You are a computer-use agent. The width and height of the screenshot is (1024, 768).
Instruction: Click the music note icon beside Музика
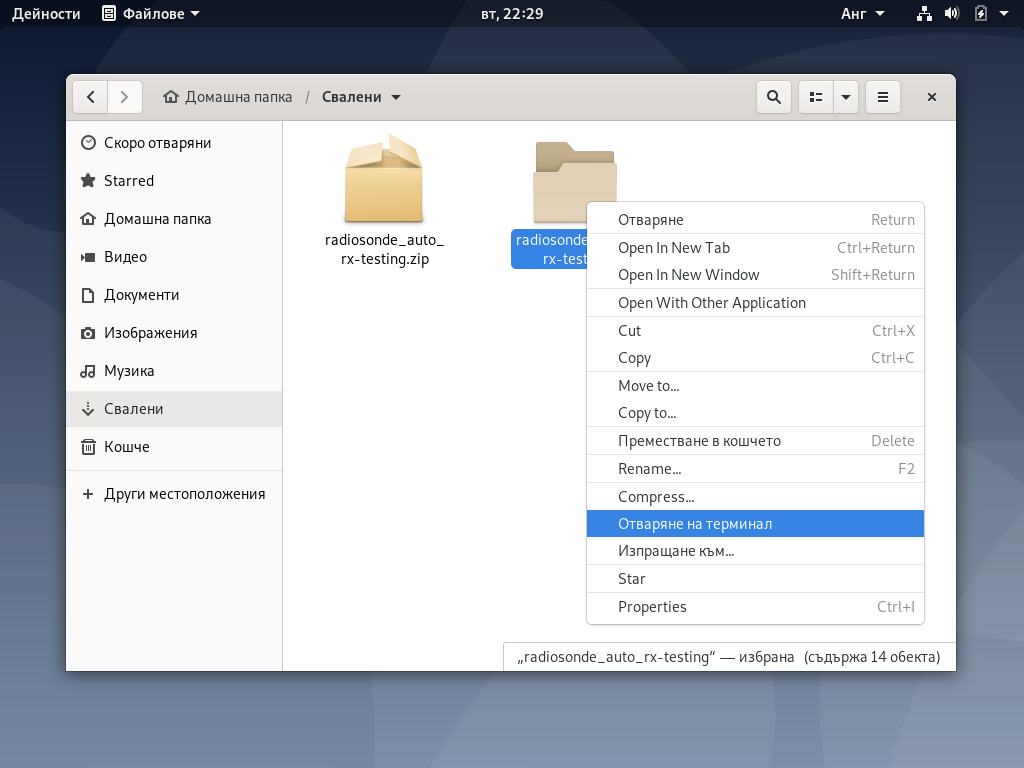(x=88, y=371)
